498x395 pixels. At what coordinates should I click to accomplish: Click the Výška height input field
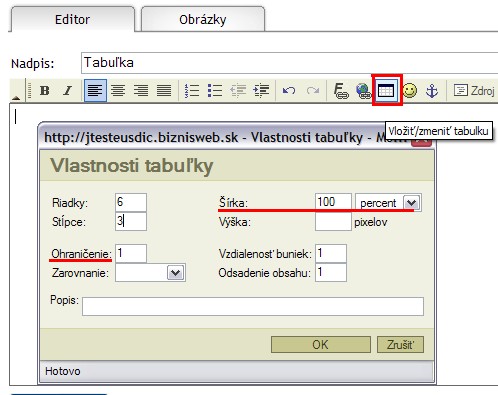(333, 221)
